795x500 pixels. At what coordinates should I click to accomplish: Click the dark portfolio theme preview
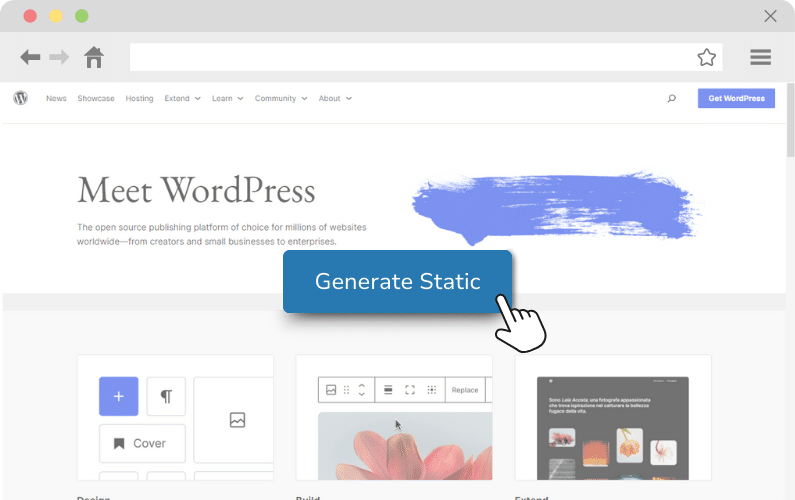coord(612,428)
